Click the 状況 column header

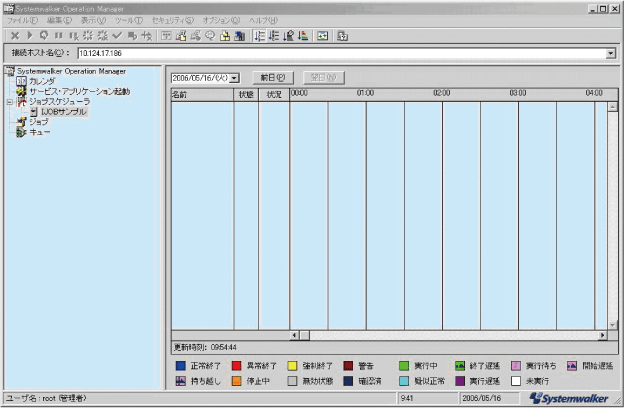click(274, 95)
